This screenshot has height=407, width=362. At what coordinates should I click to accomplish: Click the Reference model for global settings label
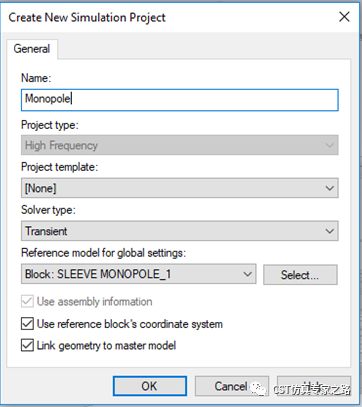103,253
